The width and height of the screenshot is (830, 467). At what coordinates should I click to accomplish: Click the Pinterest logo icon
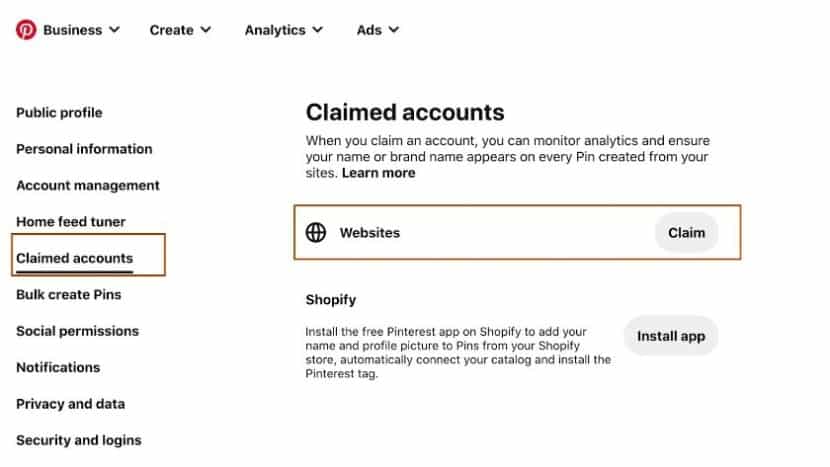pyautogui.click(x=26, y=30)
